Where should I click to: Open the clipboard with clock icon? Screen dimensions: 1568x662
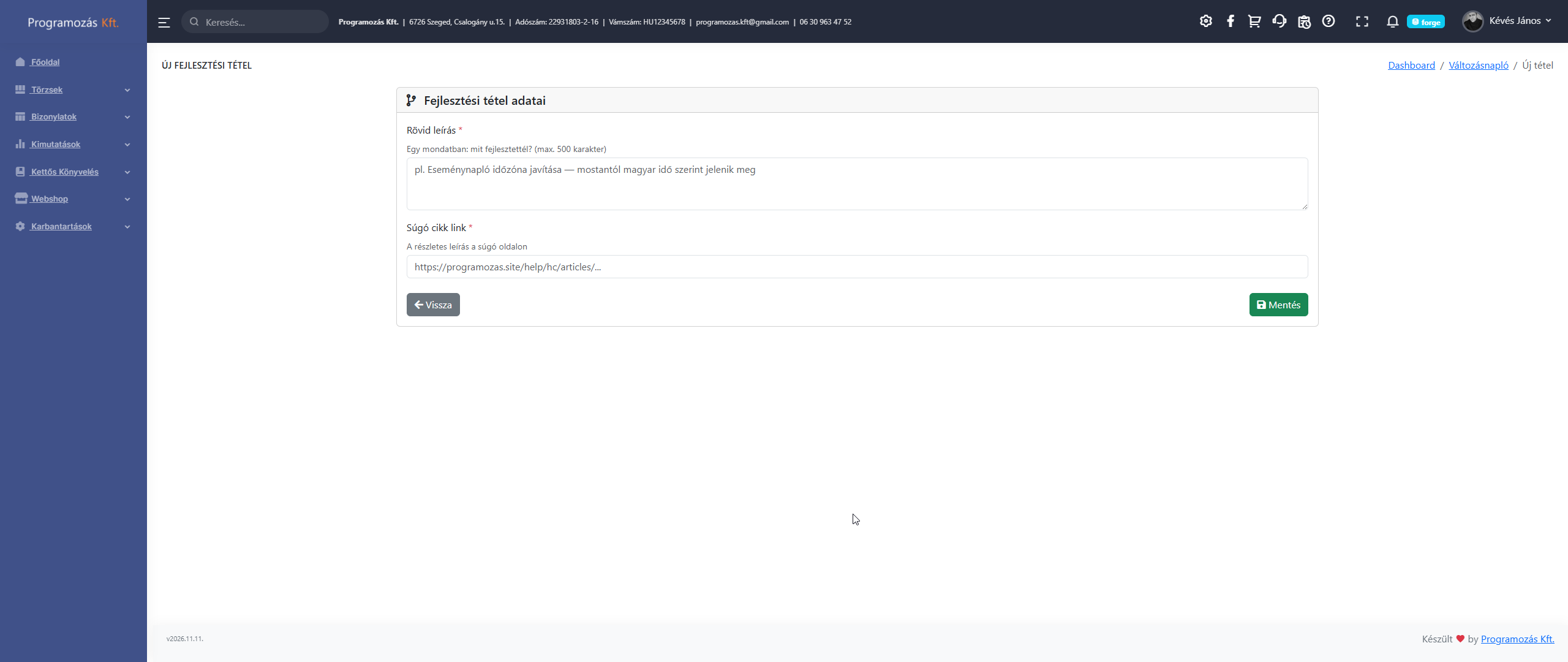[1304, 21]
